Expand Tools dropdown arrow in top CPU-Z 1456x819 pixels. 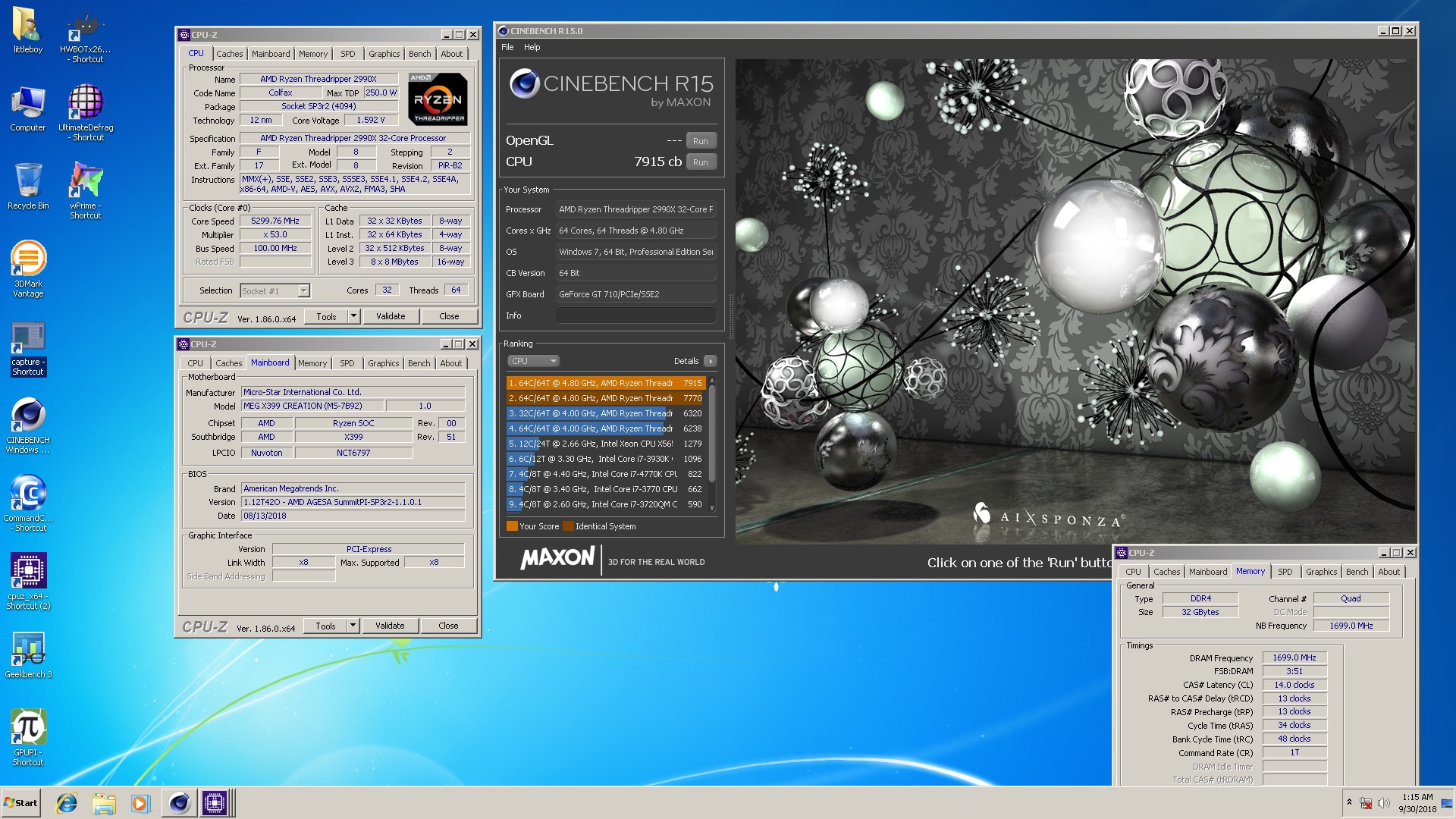coord(353,316)
